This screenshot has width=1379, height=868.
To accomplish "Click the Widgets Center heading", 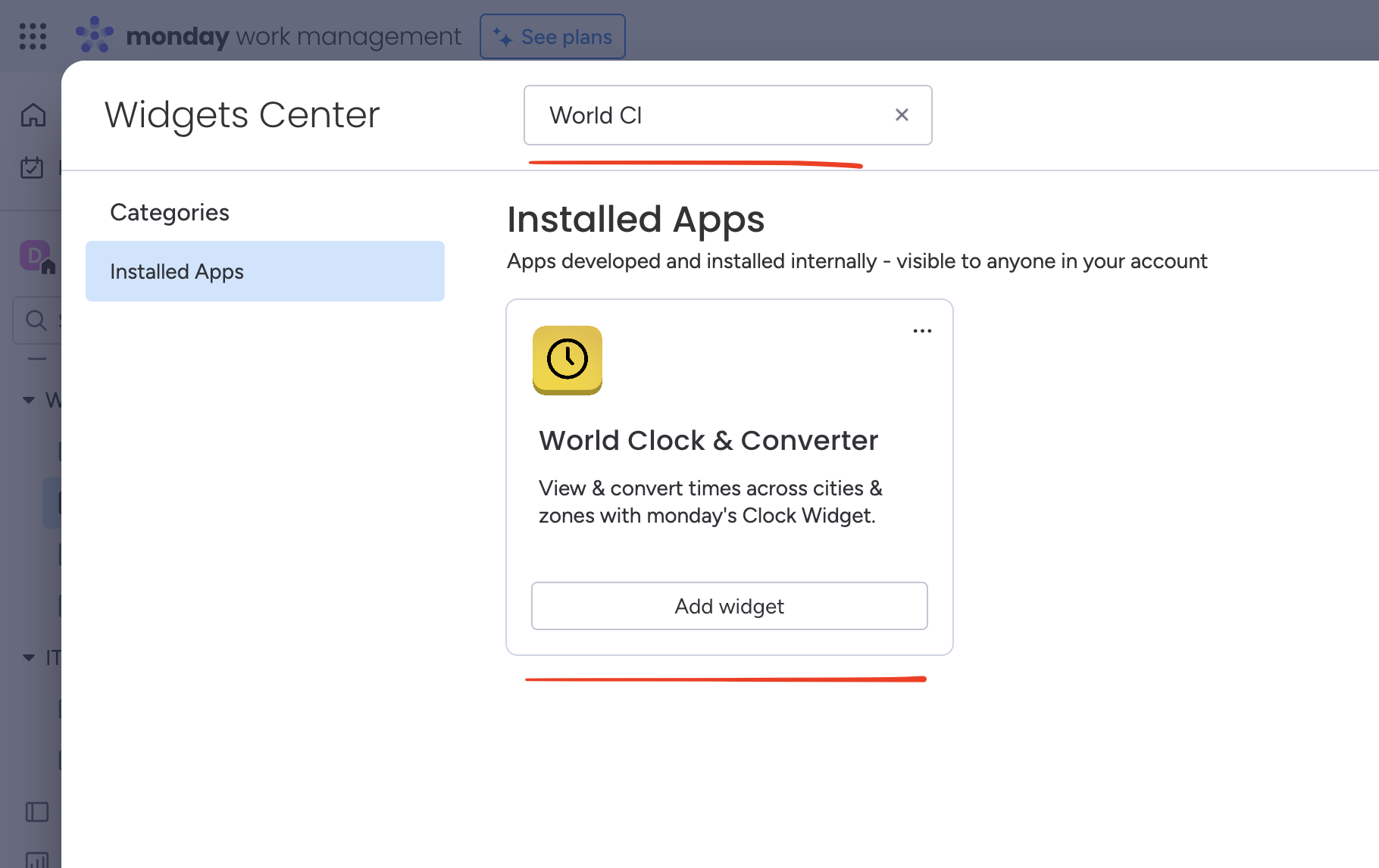I will 242,115.
